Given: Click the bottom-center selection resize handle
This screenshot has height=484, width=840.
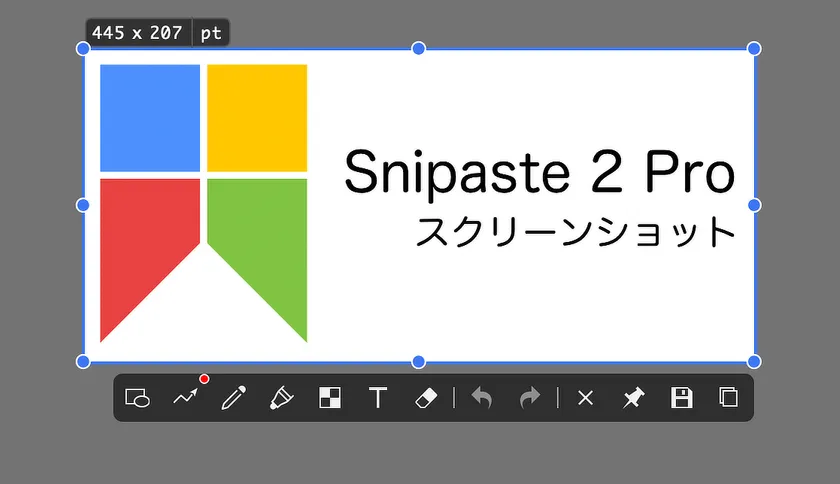Looking at the screenshot, I should click(419, 361).
